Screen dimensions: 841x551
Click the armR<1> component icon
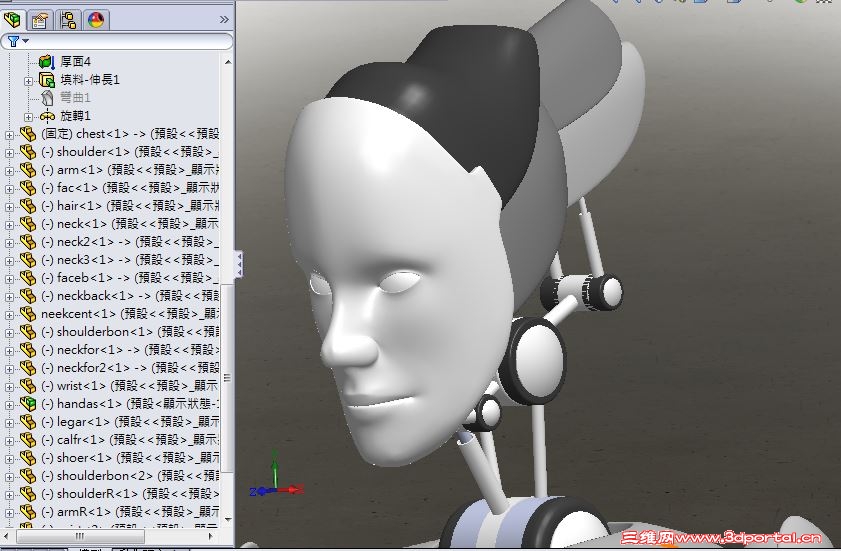(27, 512)
